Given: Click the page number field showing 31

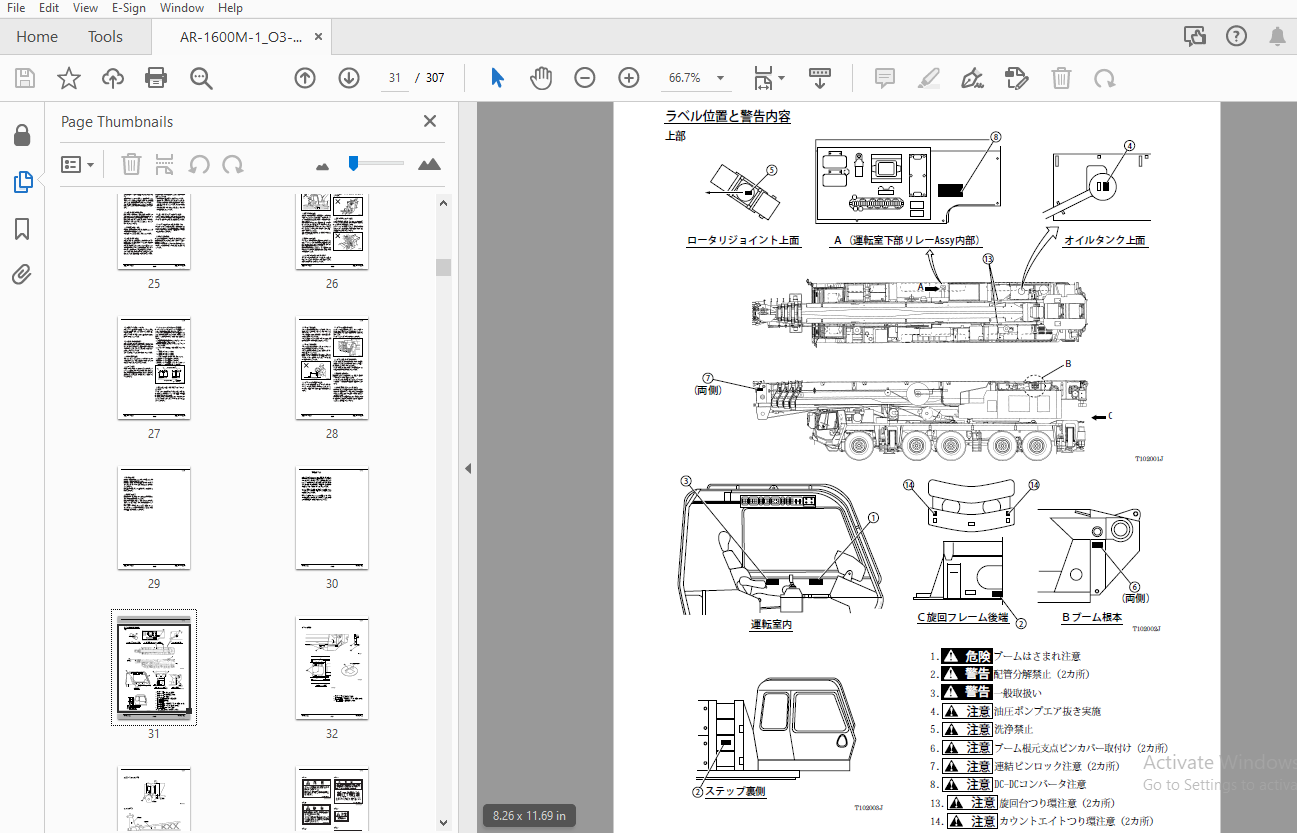Looking at the screenshot, I should pos(395,78).
